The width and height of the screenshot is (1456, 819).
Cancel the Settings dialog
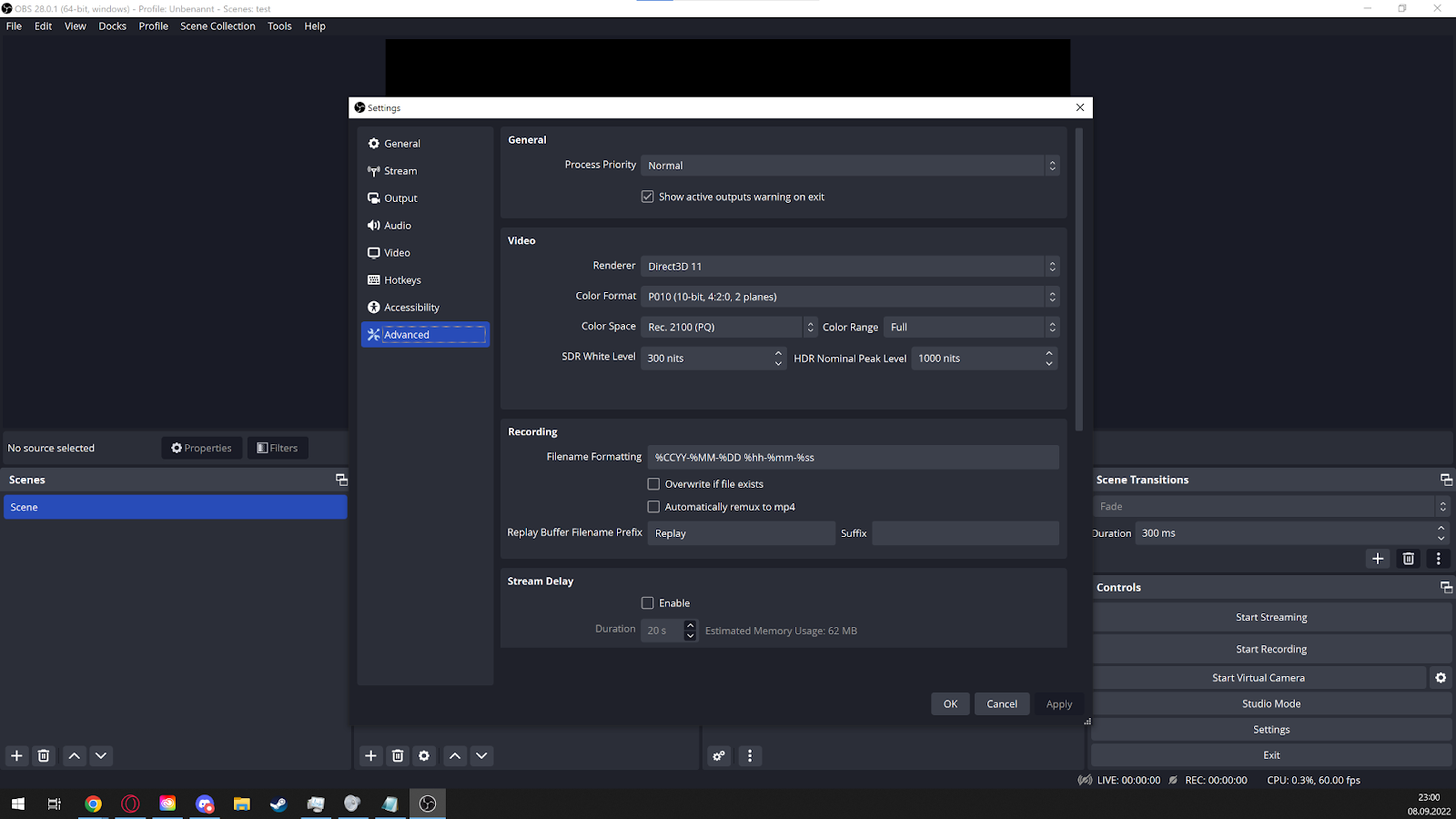click(1002, 703)
